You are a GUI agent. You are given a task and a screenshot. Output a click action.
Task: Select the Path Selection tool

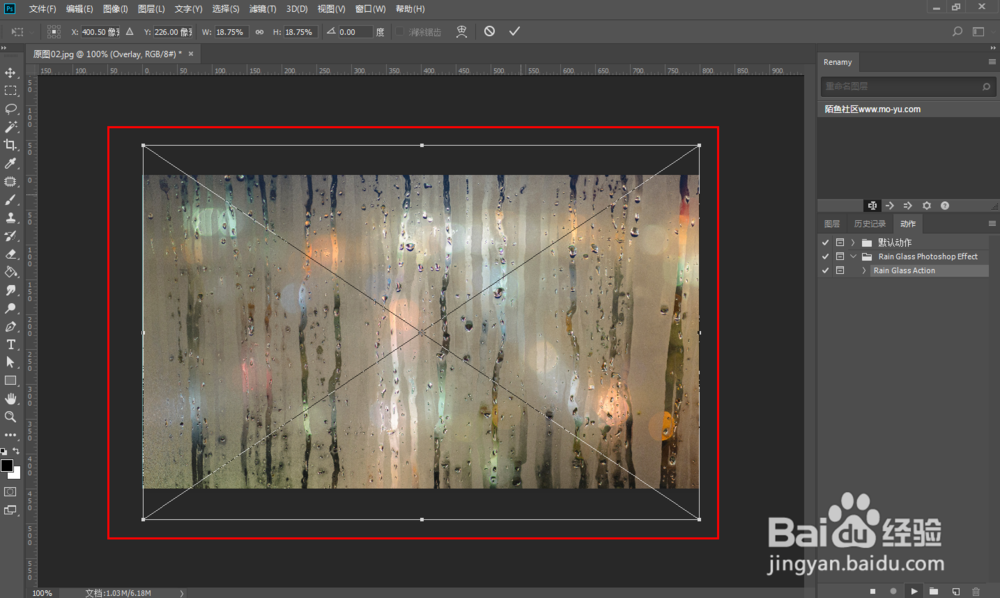click(x=10, y=362)
